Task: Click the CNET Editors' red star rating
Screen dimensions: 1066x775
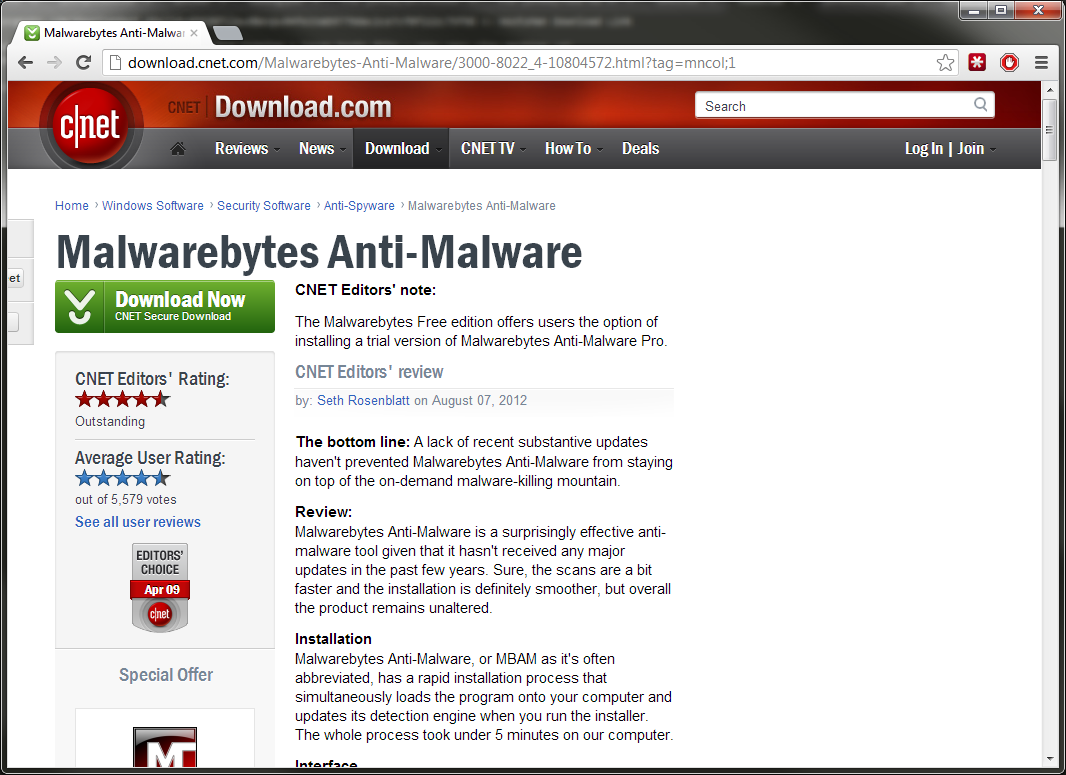Action: pos(122,400)
